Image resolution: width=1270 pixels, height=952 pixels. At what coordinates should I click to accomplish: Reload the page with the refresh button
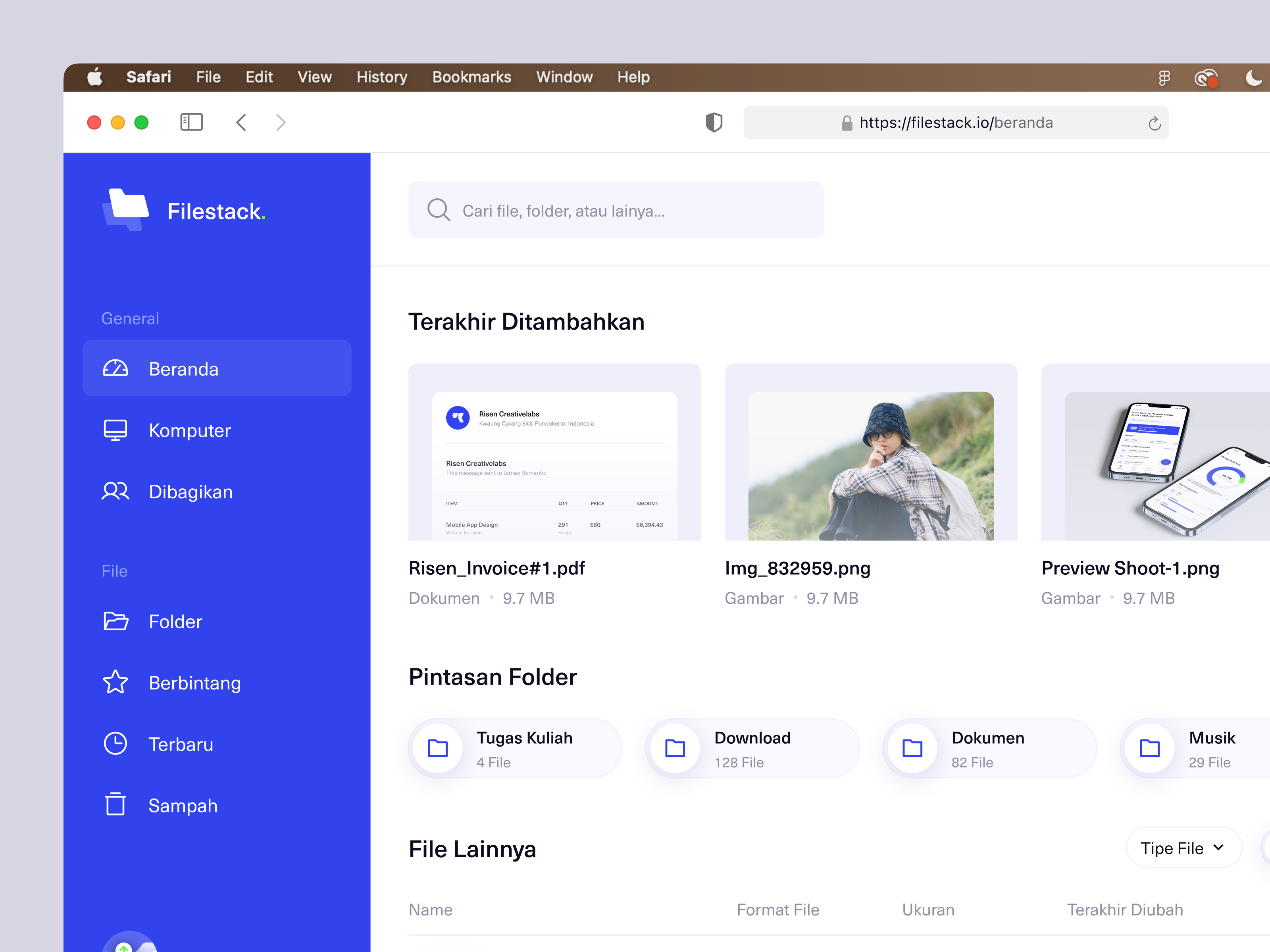click(x=1154, y=122)
